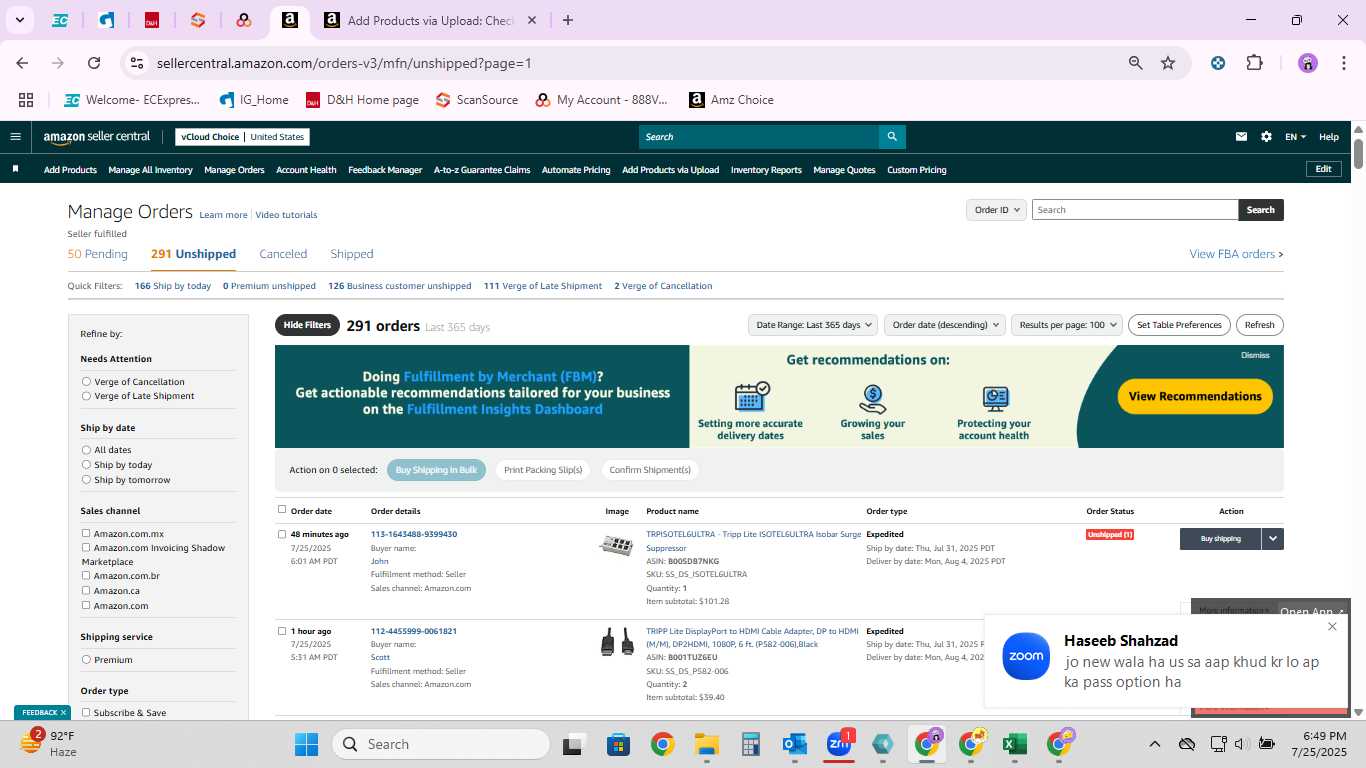Open the vCloud Choice account switcher
Viewport: 1366px width, 768px height.
click(242, 137)
